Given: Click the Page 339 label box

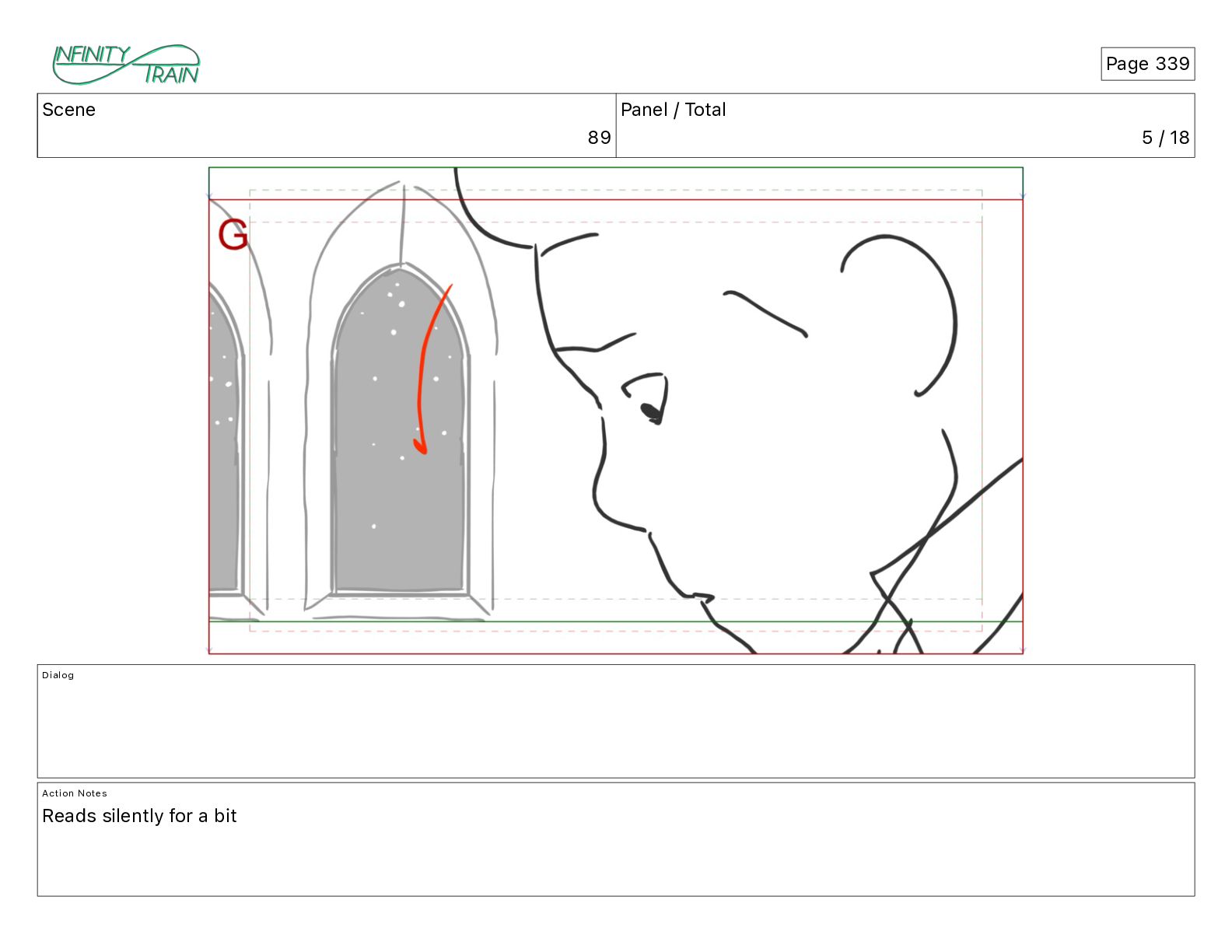Looking at the screenshot, I should [x=1147, y=64].
